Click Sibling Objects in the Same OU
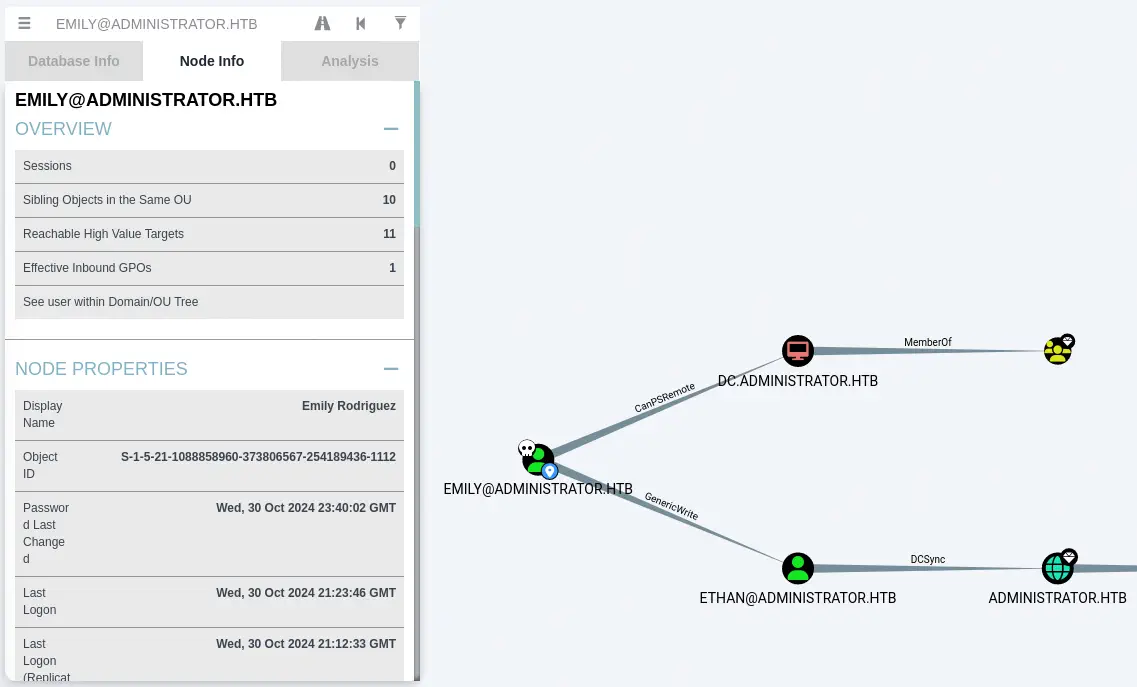The height and width of the screenshot is (687, 1137). coord(209,200)
